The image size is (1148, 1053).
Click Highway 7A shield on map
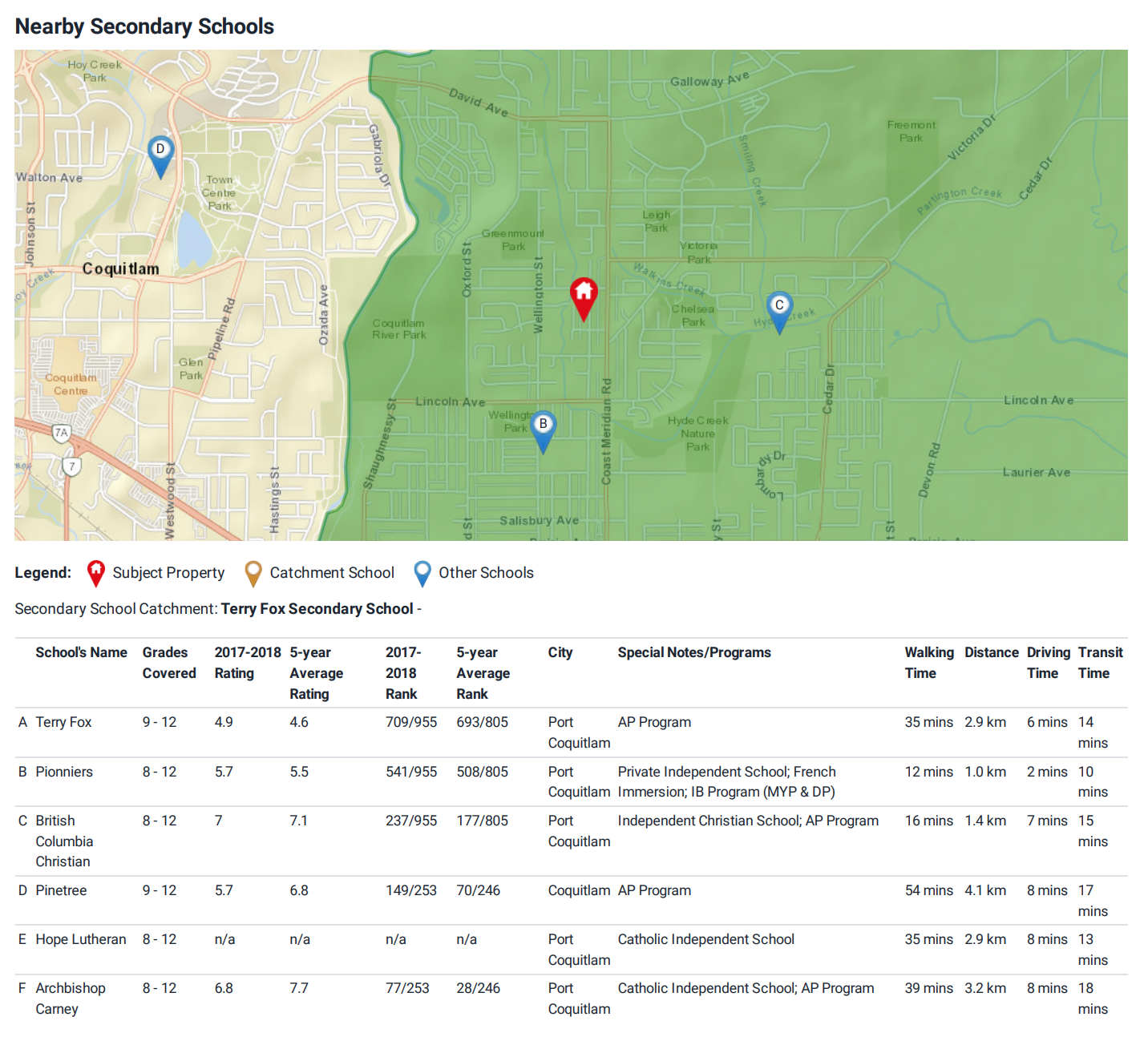tap(61, 433)
